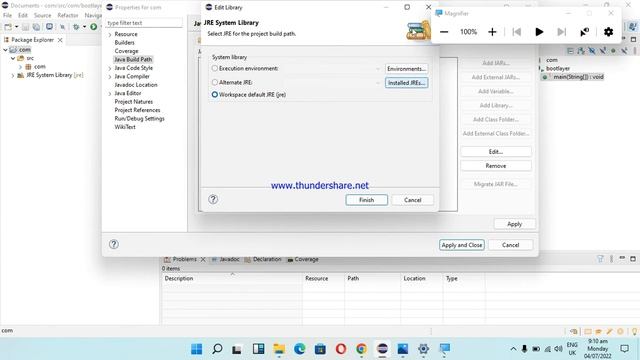
Task: Open the Refactor menu
Action: [x=68, y=15]
